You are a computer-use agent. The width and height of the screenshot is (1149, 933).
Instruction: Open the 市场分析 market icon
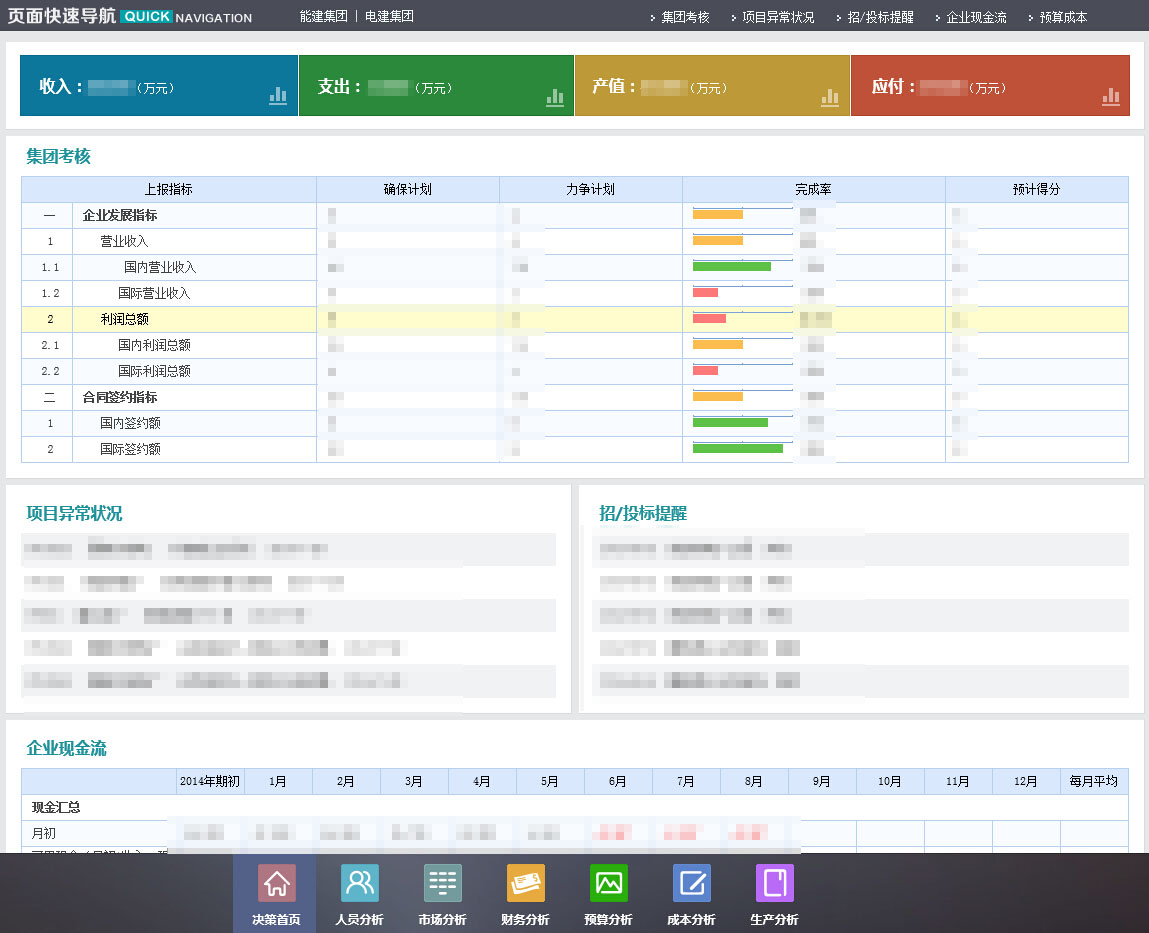[x=442, y=884]
